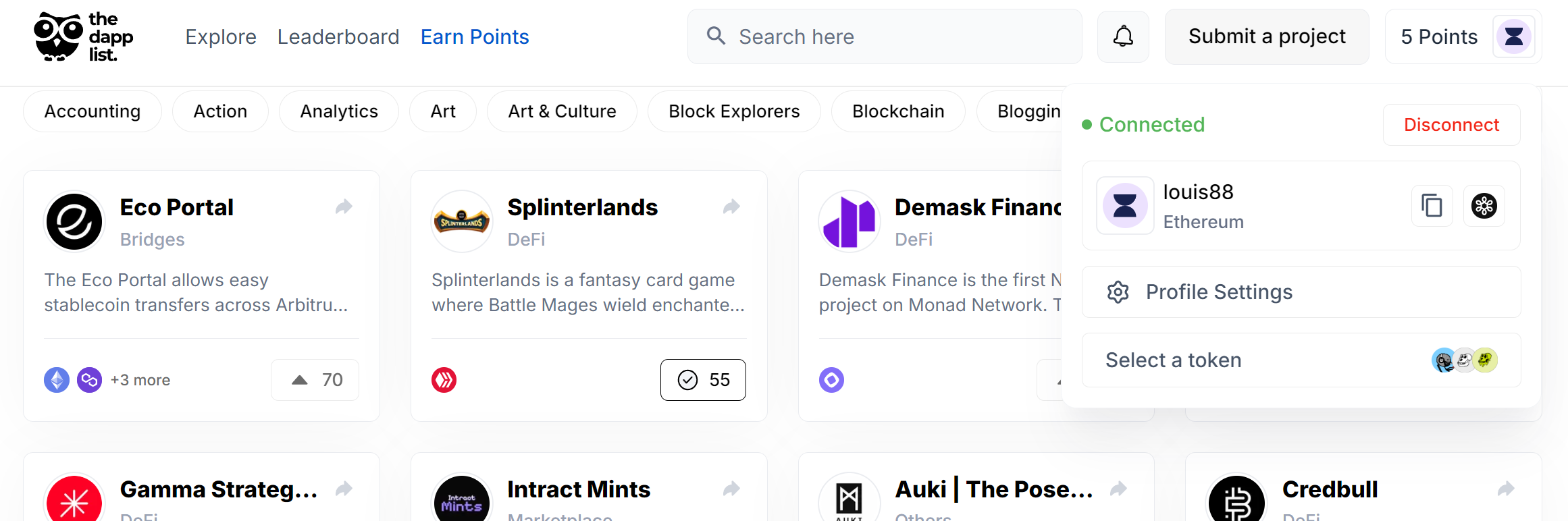Image resolution: width=1568 pixels, height=521 pixels.
Task: Go to the Earn Points tab
Action: point(475,36)
